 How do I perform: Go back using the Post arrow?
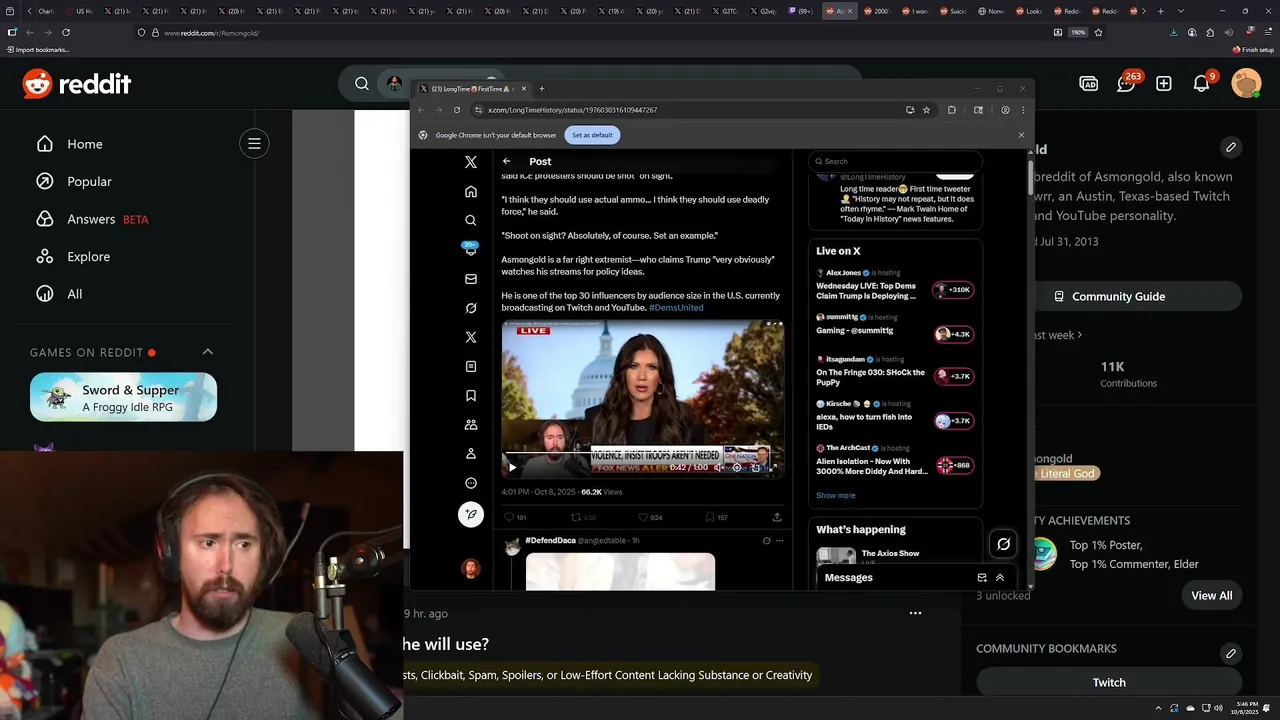506,161
